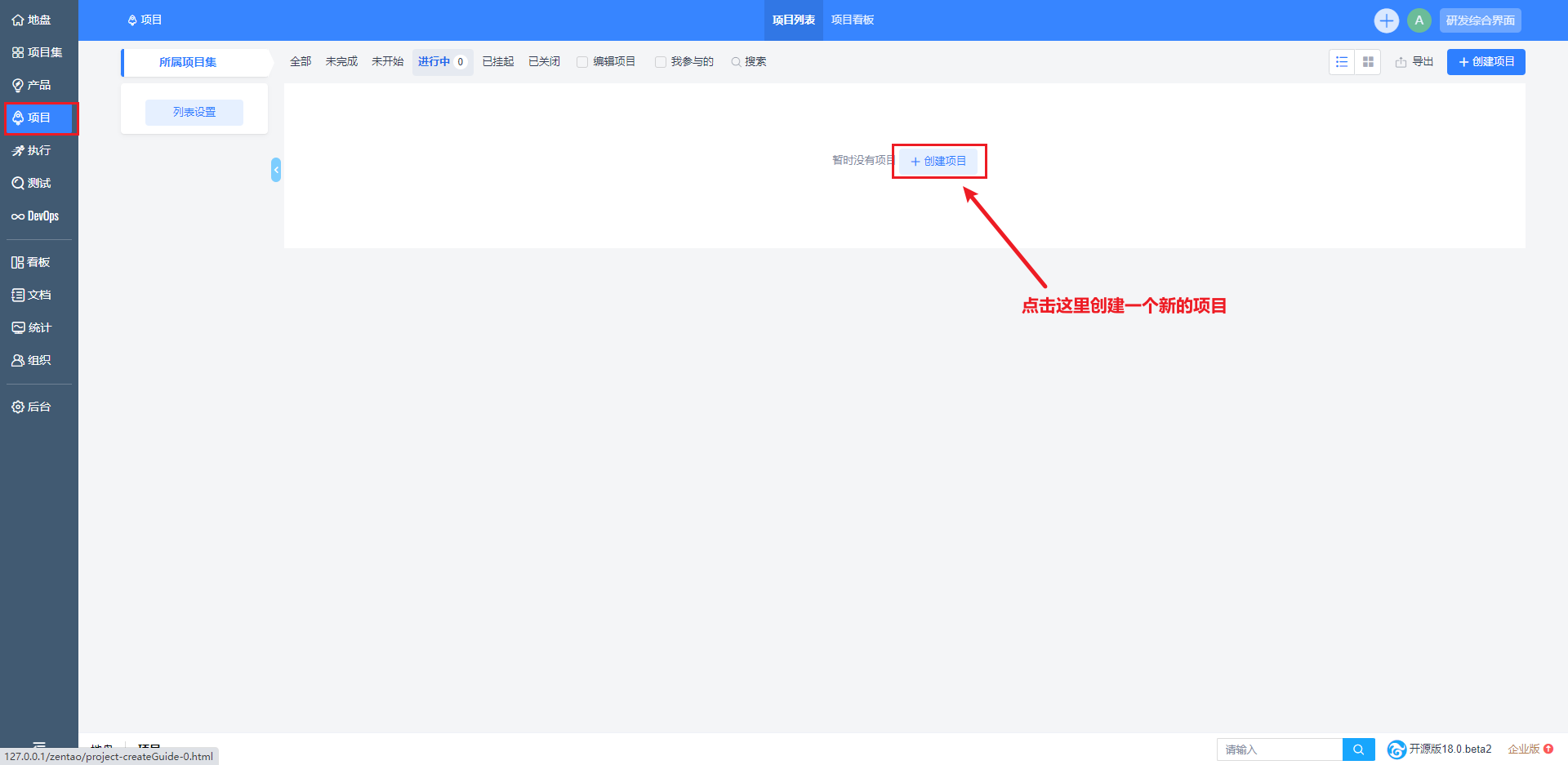Filter by 已关闭 projects

coord(544,62)
